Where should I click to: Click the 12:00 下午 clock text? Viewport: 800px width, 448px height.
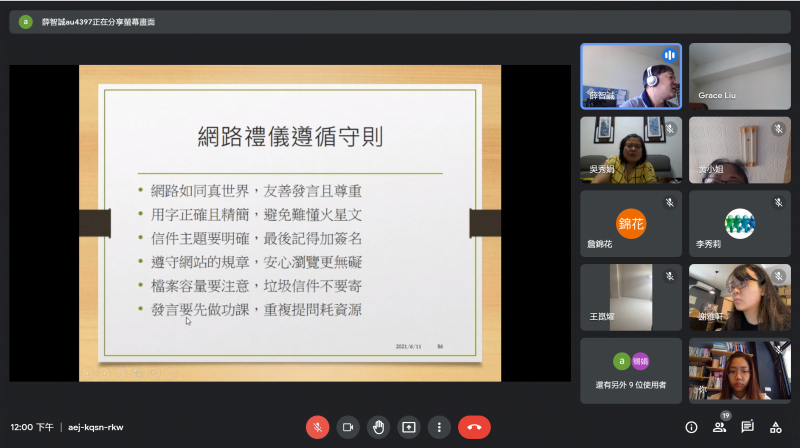click(x=32, y=427)
